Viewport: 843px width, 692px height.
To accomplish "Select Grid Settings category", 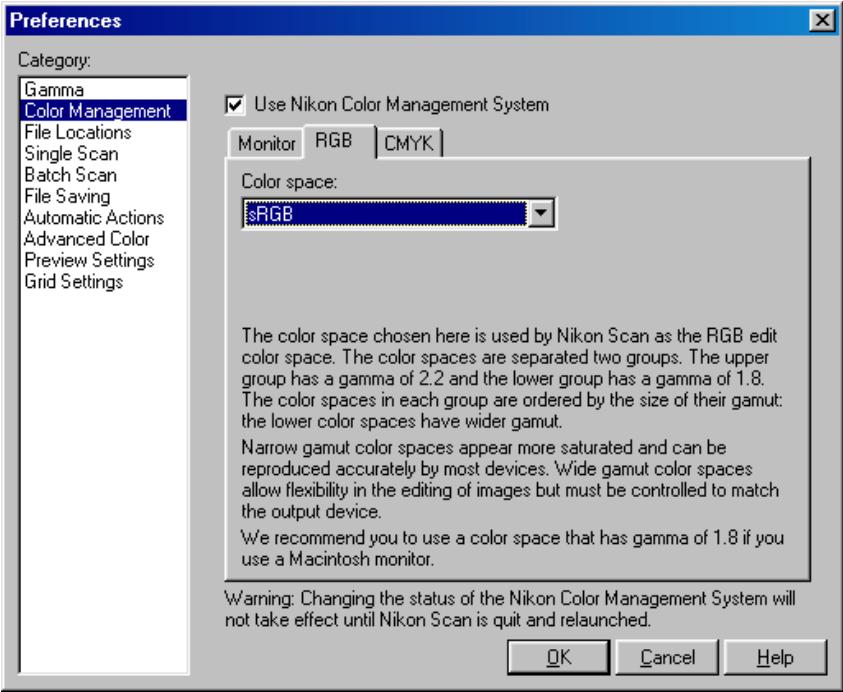I will pos(103,281).
